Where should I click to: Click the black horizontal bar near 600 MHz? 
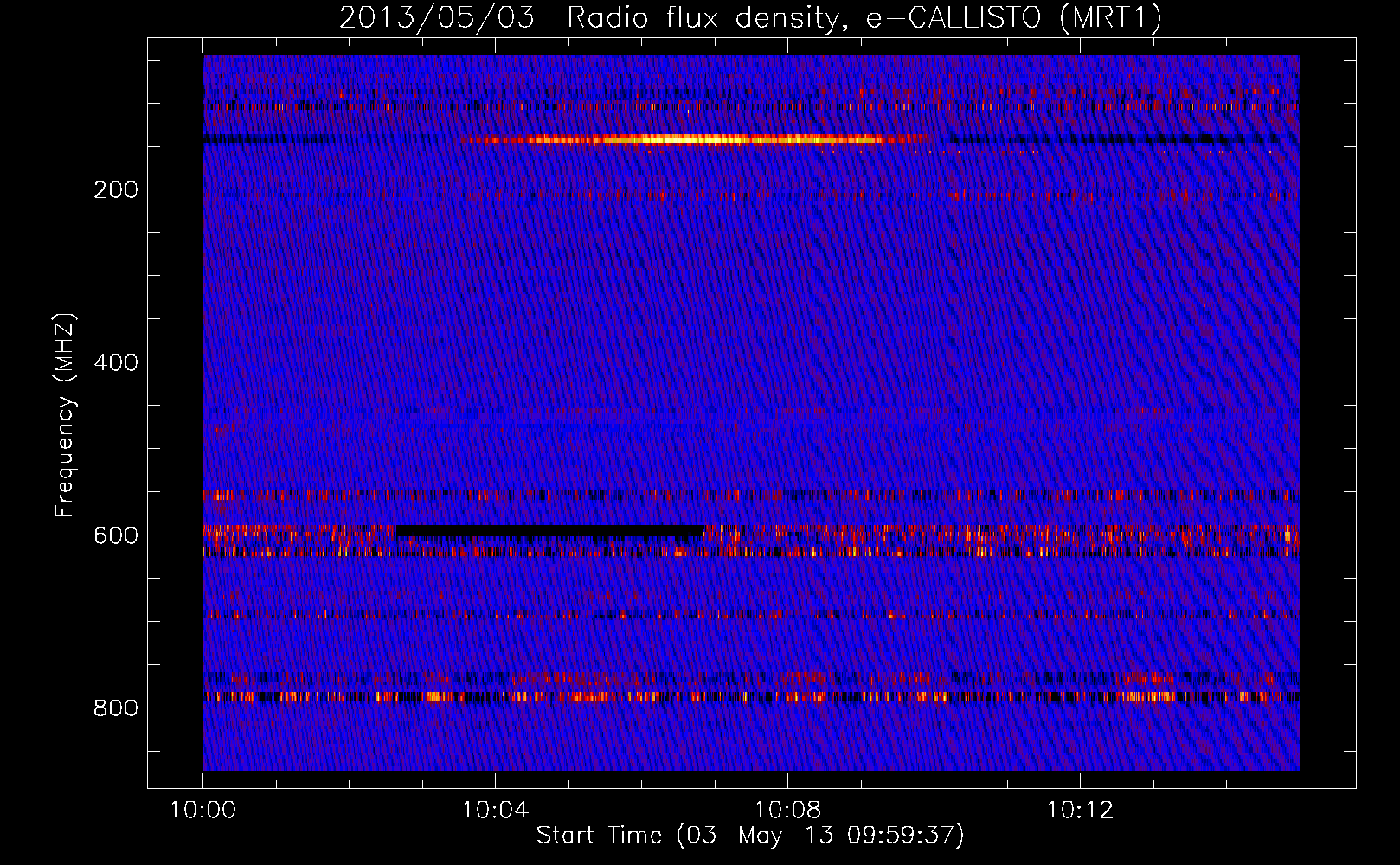[549, 531]
